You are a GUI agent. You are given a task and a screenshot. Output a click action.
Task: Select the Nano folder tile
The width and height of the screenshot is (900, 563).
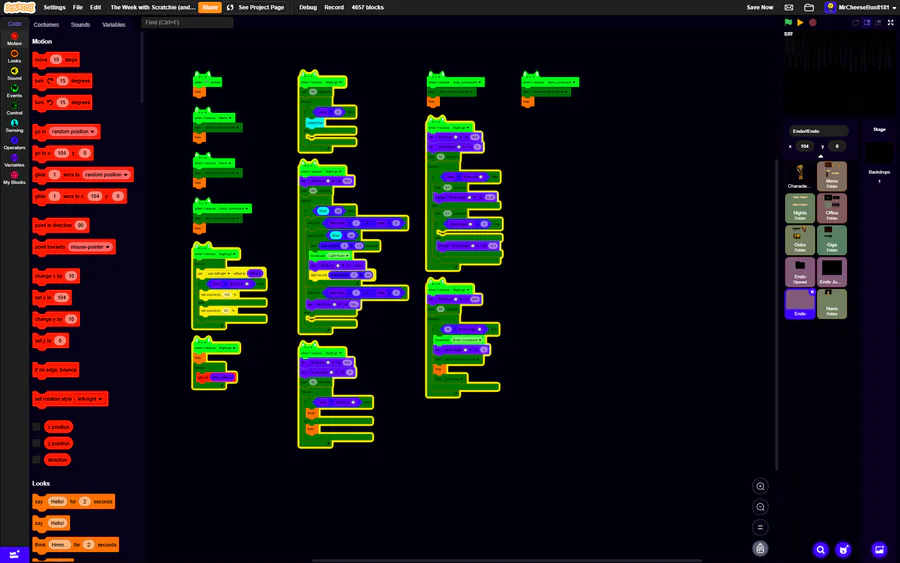pyautogui.click(x=832, y=304)
